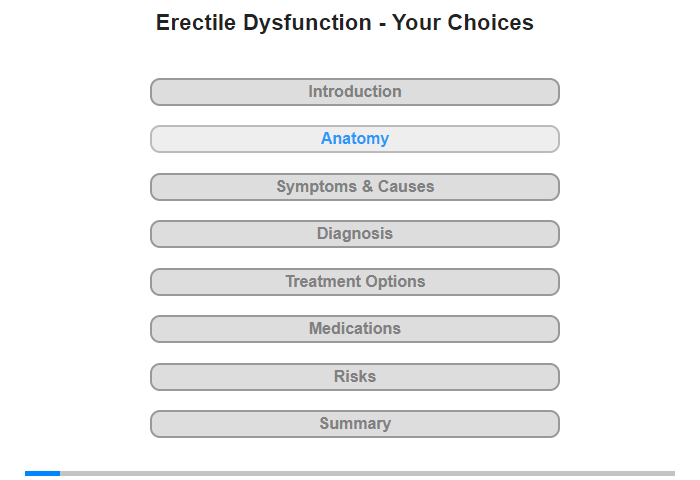The image size is (700, 480).
Task: Click the blue filled portion of progress bar
Action: point(42,473)
